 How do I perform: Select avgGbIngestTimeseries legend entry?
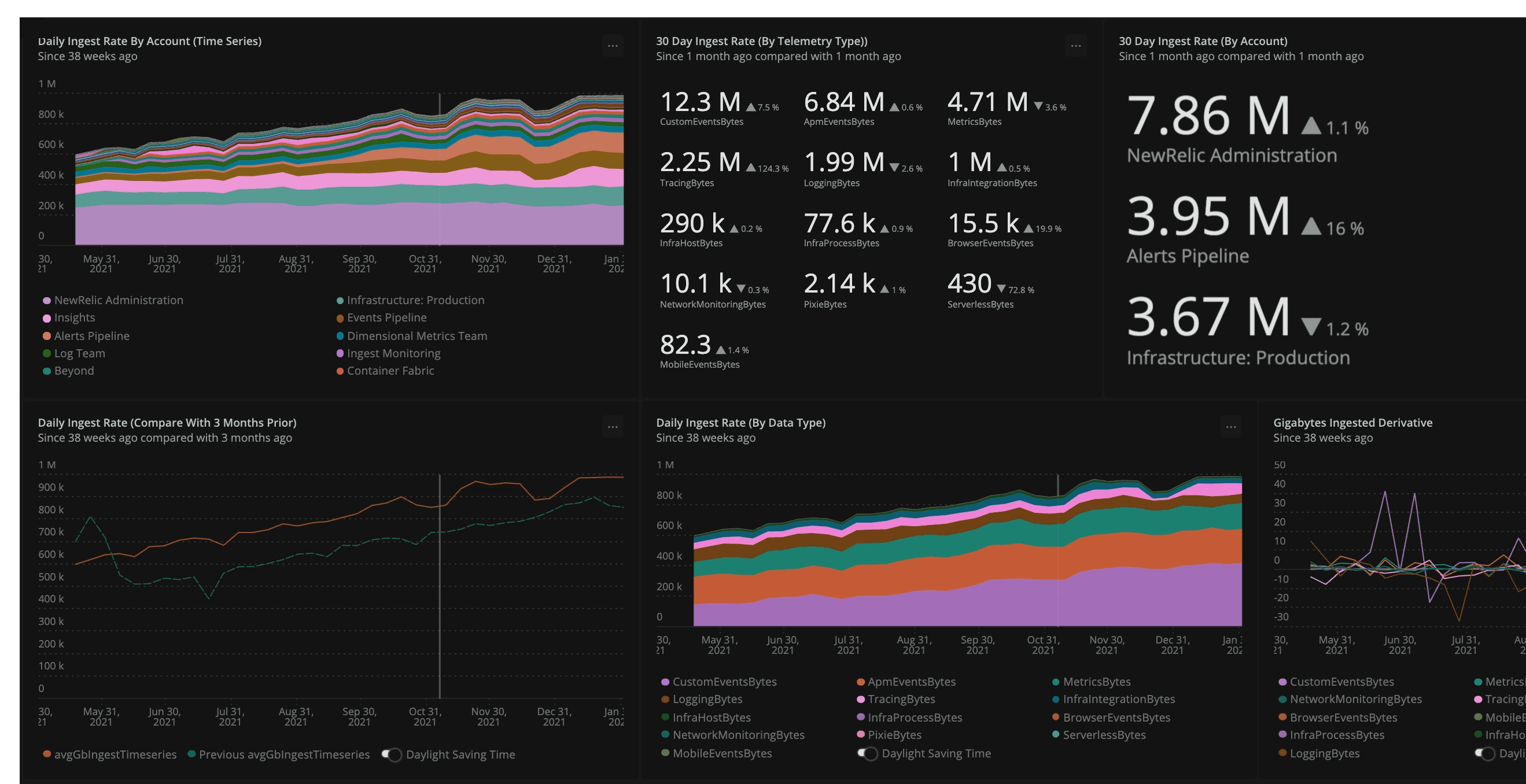click(x=115, y=755)
